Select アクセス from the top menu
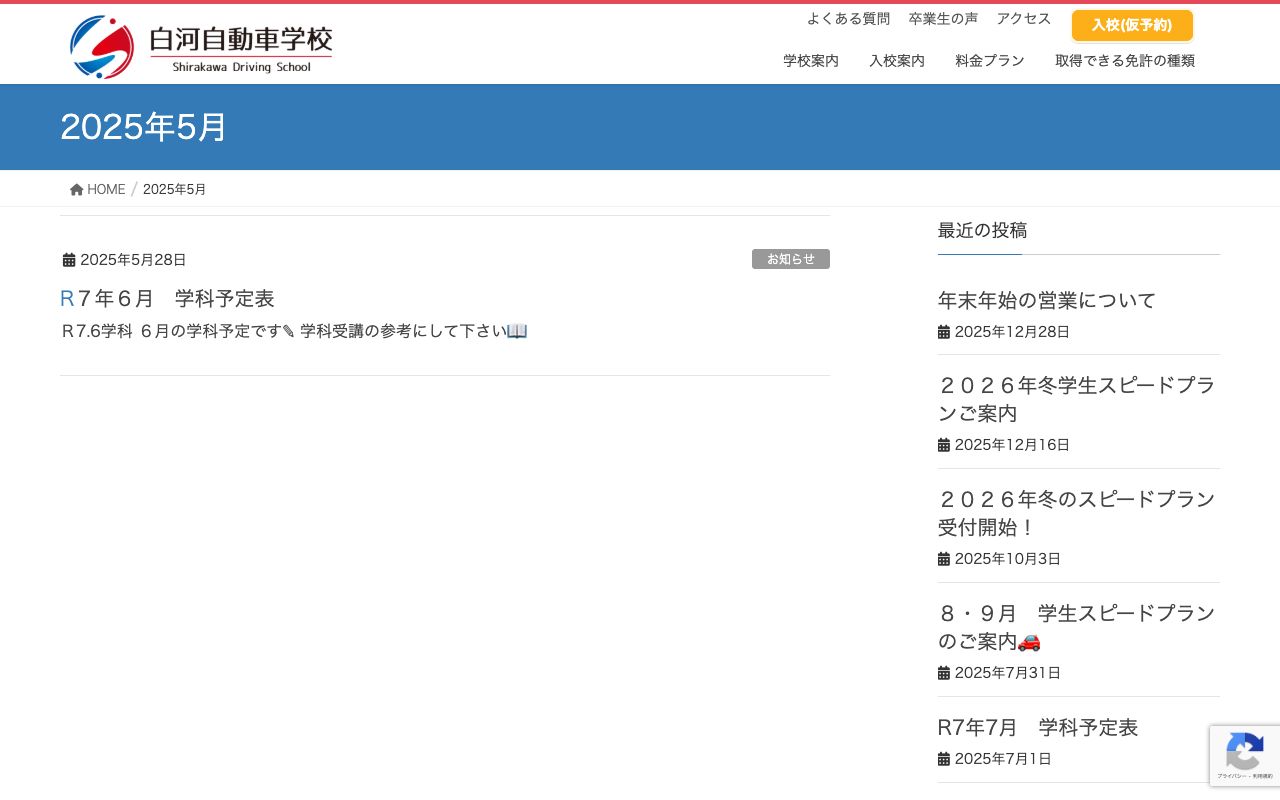1280x800 pixels. [x=1024, y=18]
